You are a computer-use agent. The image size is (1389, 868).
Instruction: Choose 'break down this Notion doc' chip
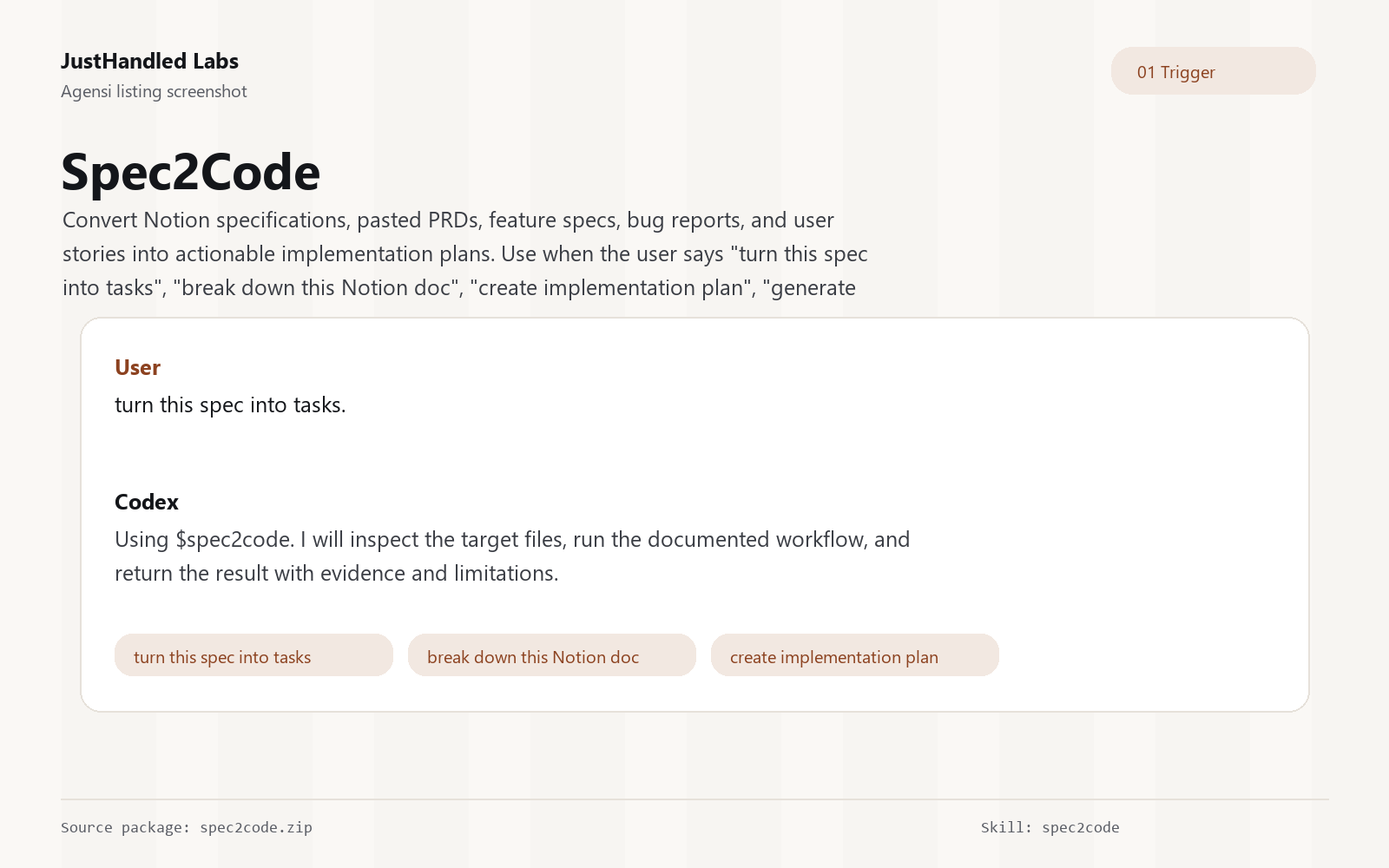coord(552,655)
